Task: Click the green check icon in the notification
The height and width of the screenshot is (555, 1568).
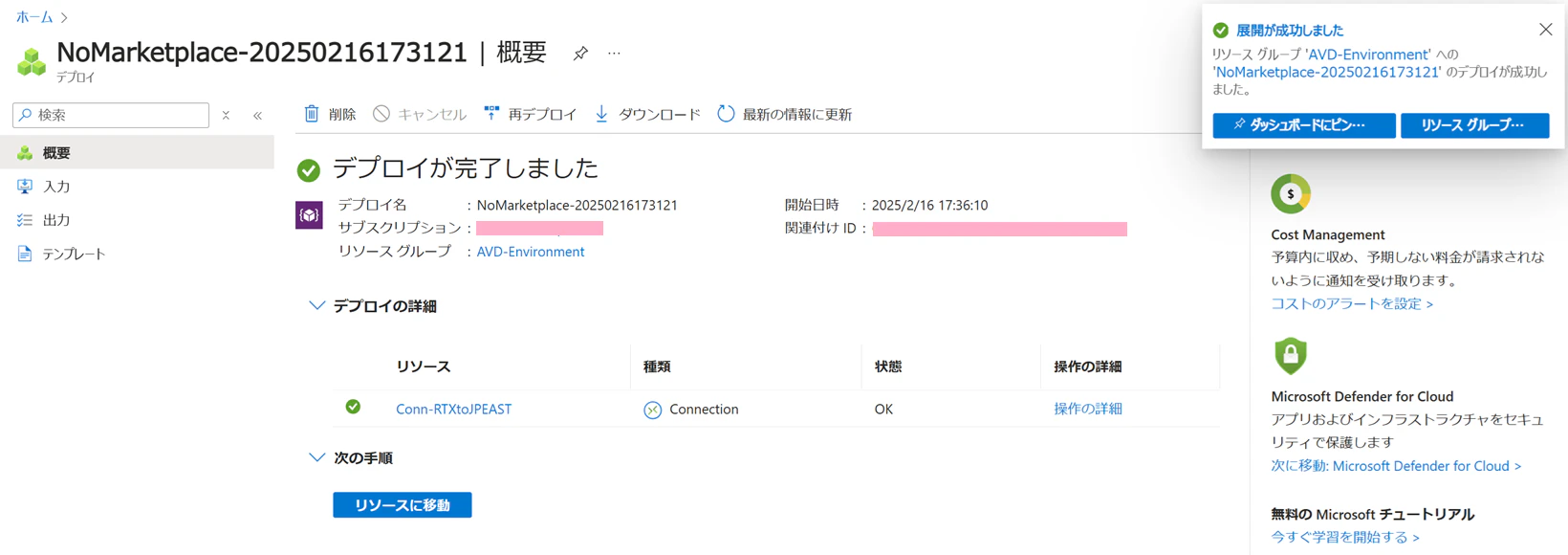Action: tap(1221, 31)
